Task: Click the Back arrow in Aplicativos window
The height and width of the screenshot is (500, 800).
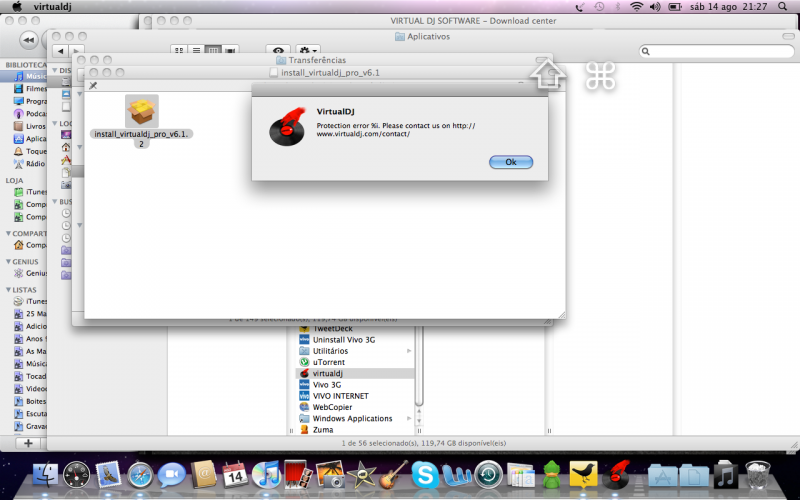Action: (61, 51)
